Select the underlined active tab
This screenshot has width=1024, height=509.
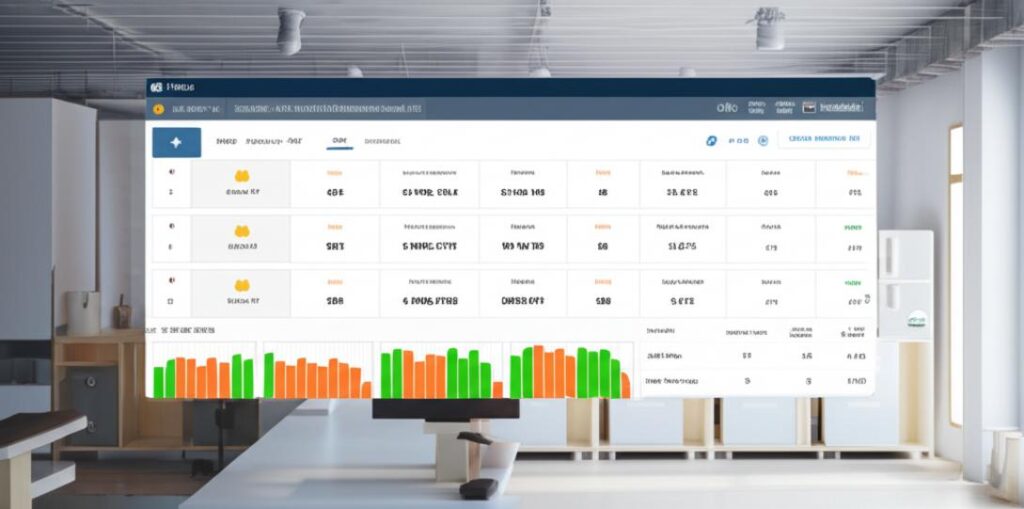pos(339,142)
